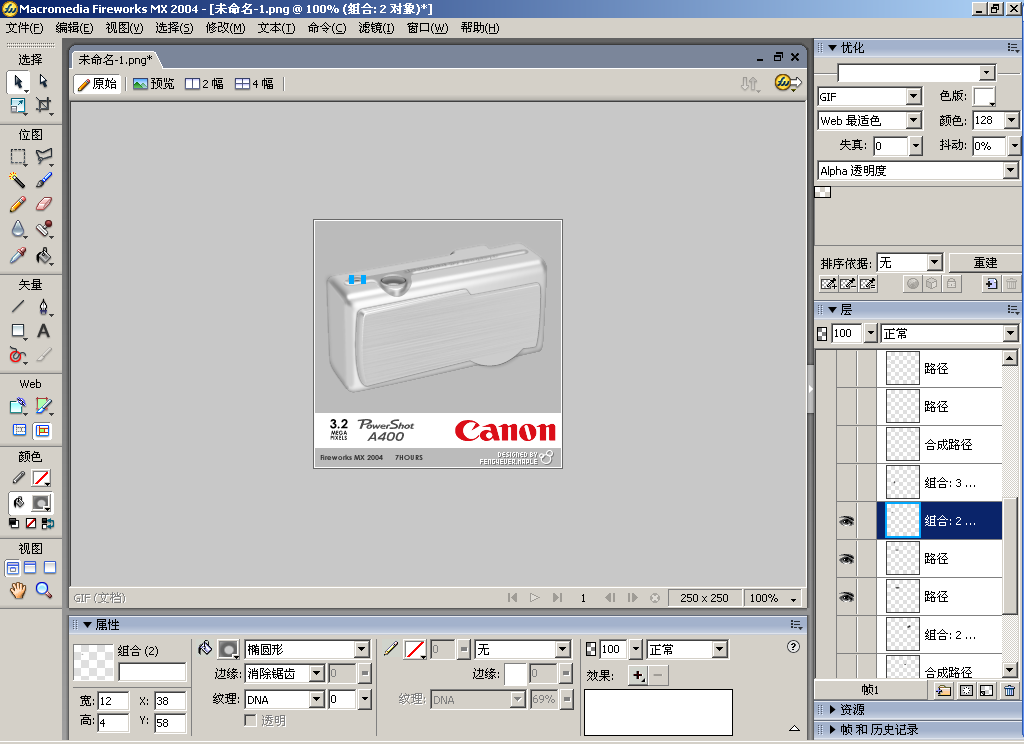
Task: Open the 排序依据 dropdown
Action: (x=935, y=263)
